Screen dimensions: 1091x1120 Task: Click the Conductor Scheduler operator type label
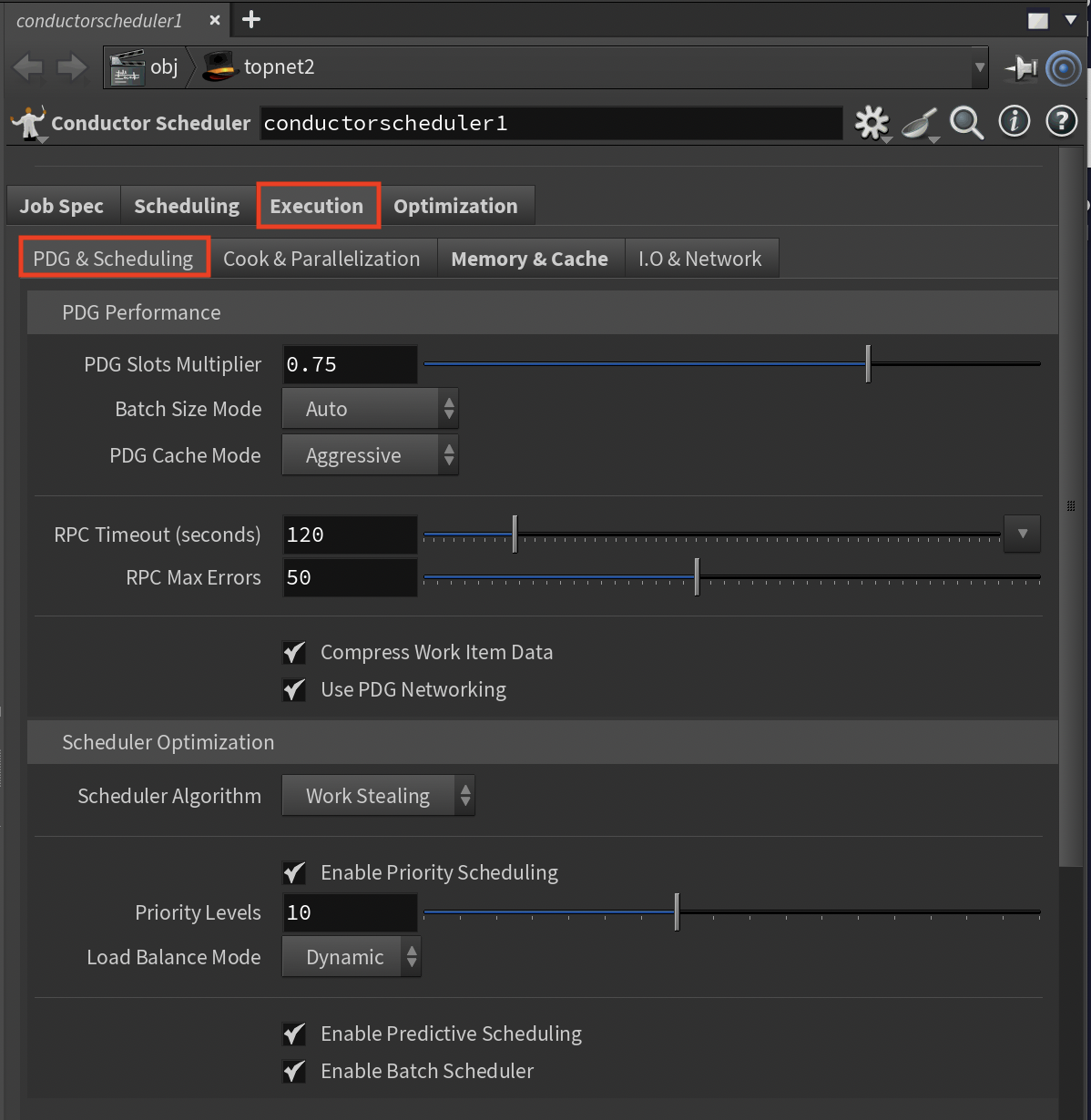point(151,123)
